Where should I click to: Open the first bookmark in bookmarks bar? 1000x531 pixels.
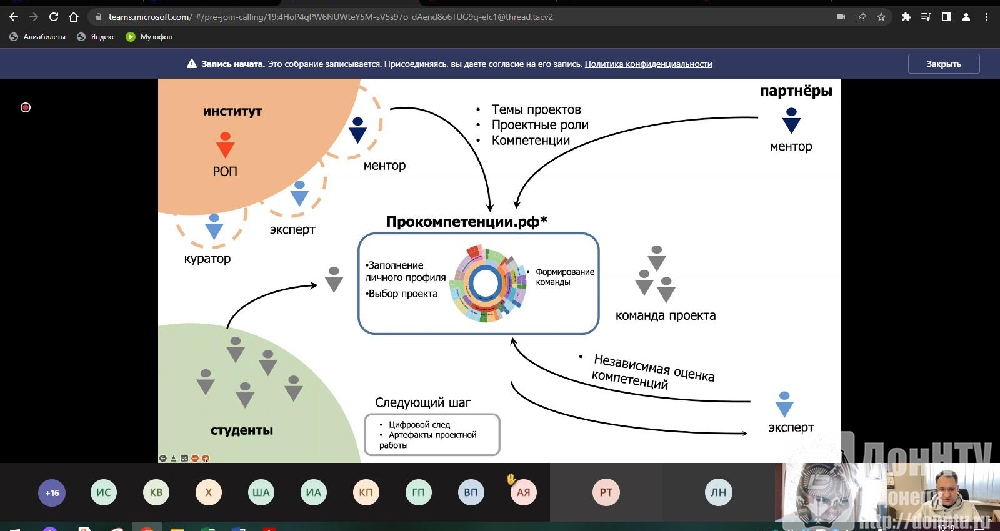(x=38, y=37)
